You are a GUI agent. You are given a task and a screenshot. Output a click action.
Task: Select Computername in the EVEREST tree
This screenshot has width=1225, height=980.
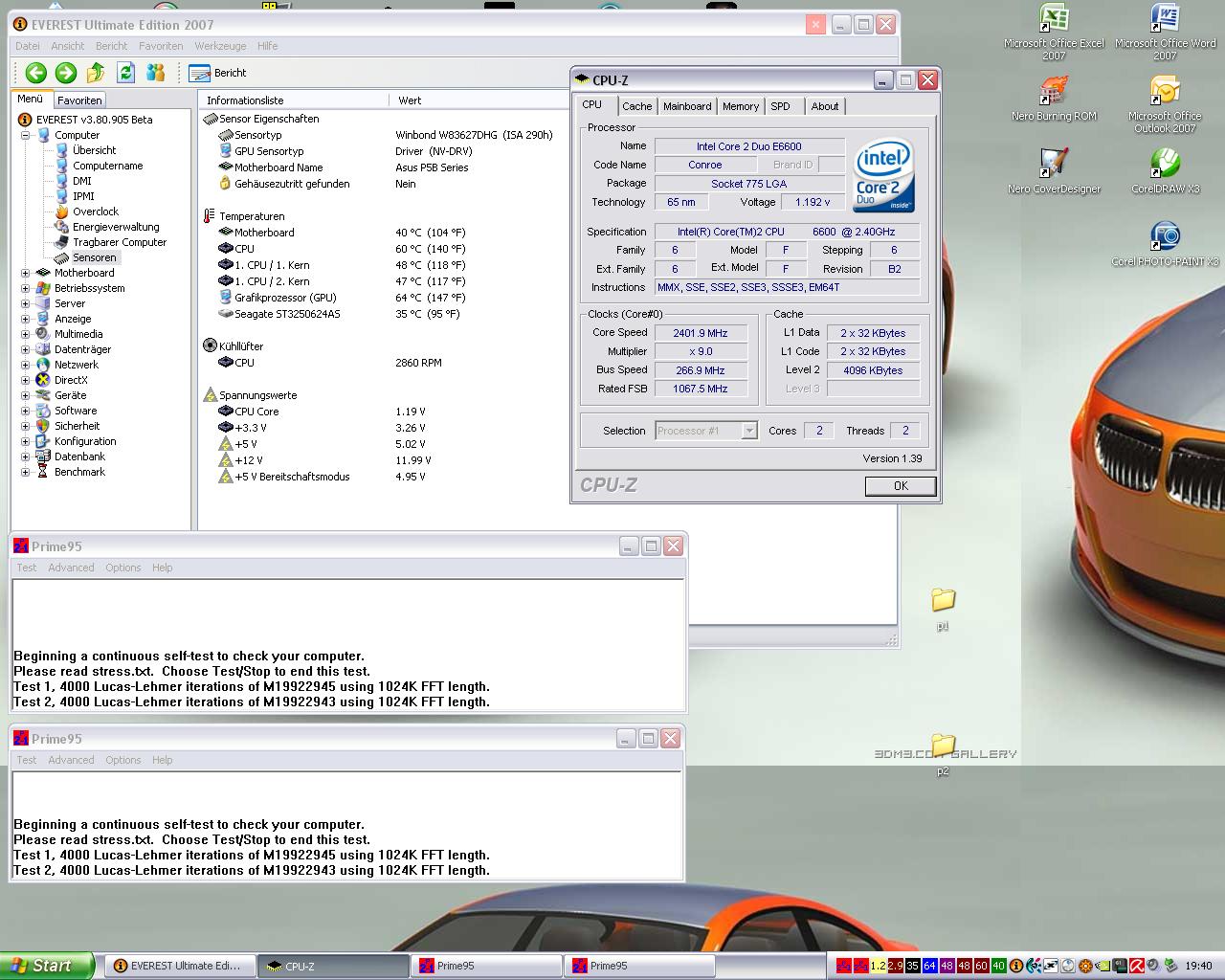coord(108,166)
